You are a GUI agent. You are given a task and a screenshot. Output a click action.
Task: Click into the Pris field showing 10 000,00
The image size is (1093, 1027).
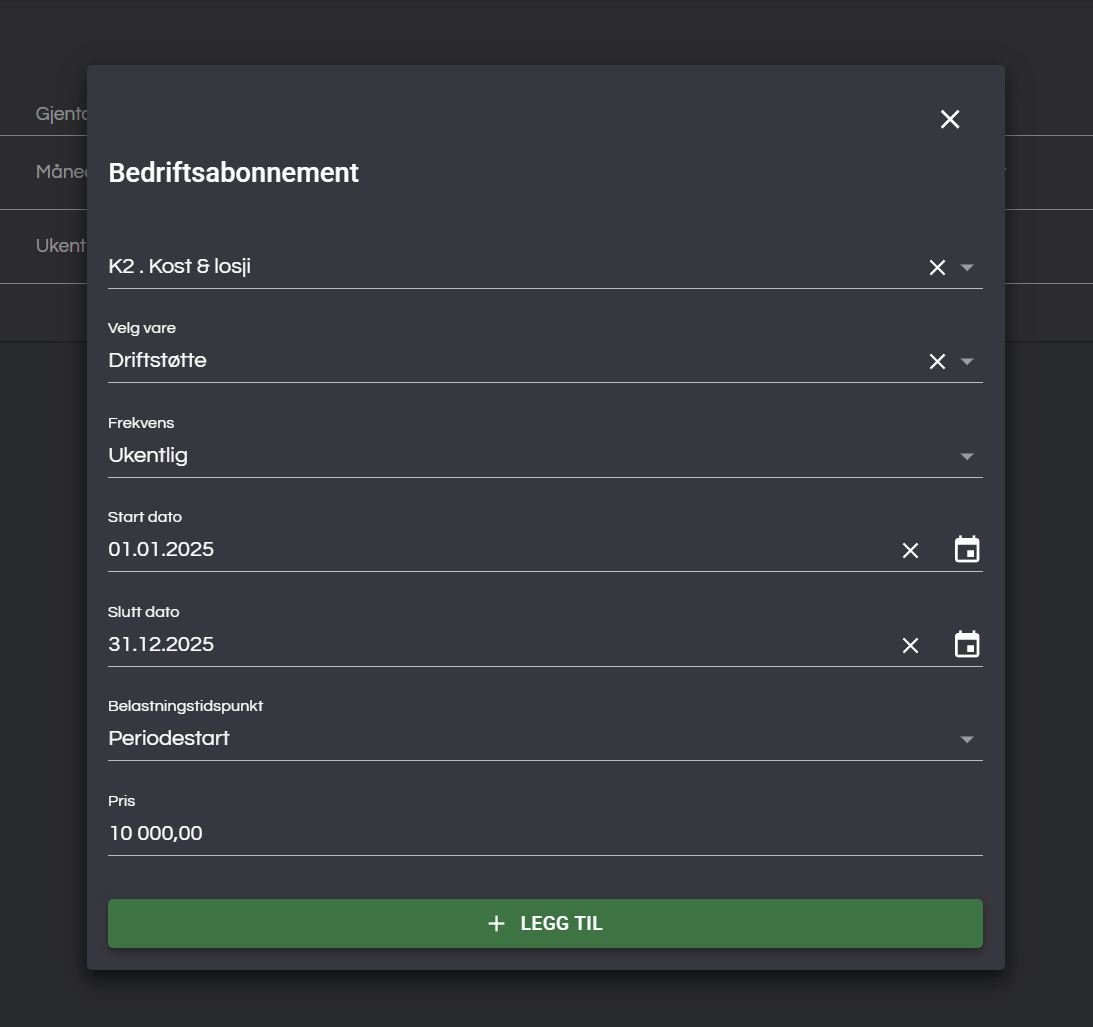tap(156, 833)
